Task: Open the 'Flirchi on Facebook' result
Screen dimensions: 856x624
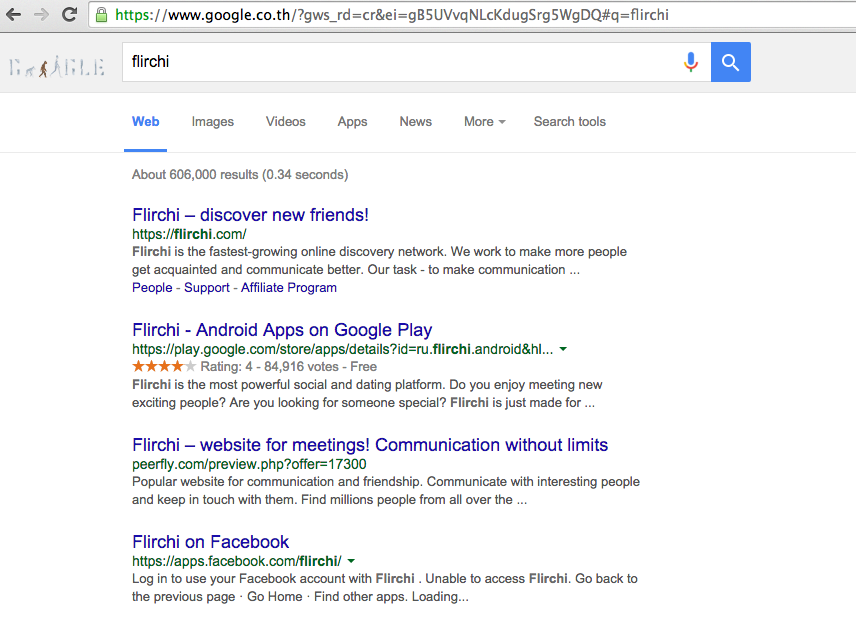Action: (210, 542)
